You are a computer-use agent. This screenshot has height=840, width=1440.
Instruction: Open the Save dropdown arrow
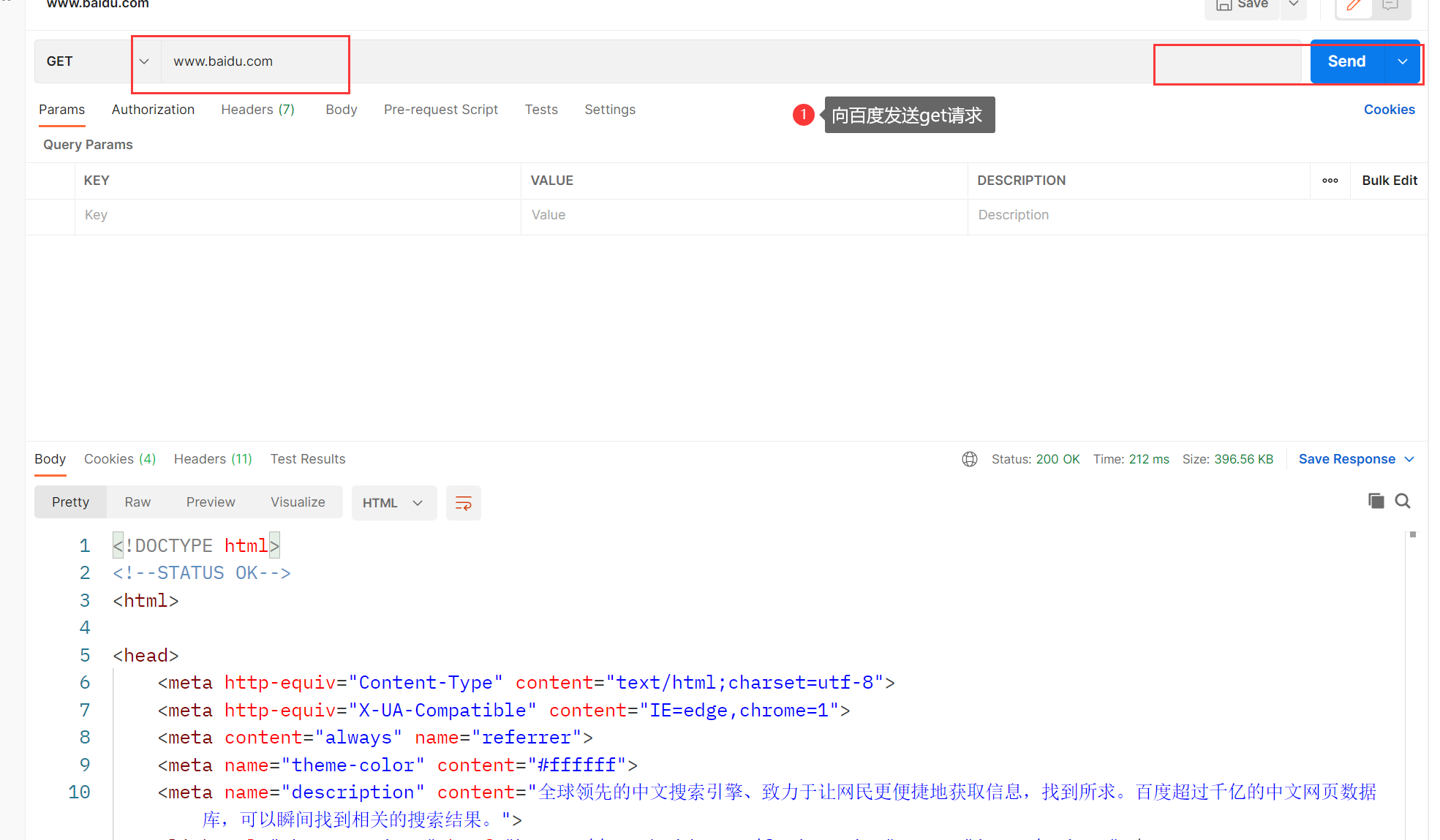coord(1293,6)
